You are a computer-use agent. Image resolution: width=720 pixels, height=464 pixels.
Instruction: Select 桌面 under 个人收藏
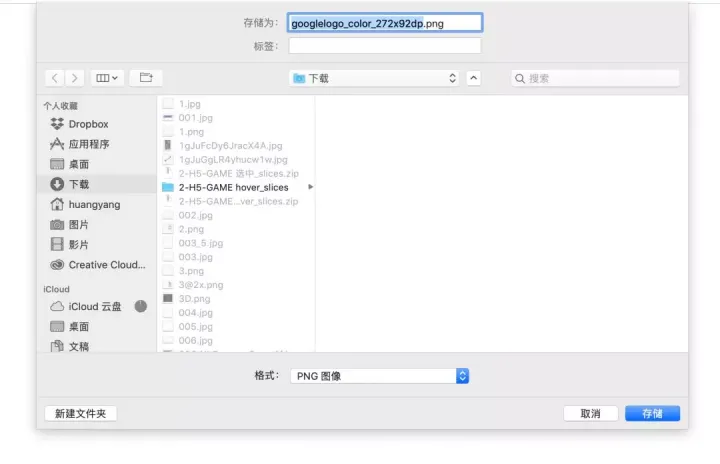(97, 164)
